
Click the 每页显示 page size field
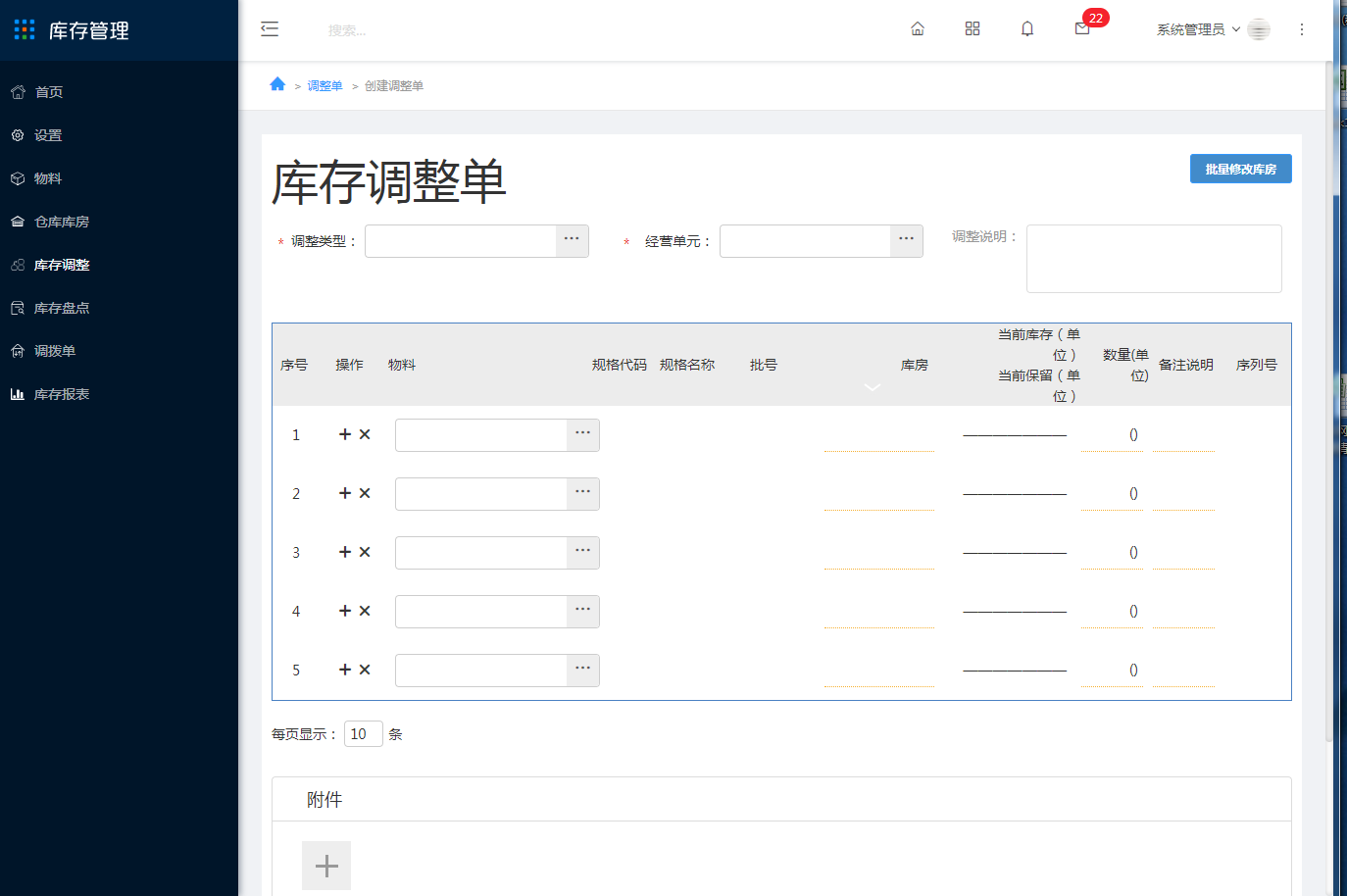point(364,733)
